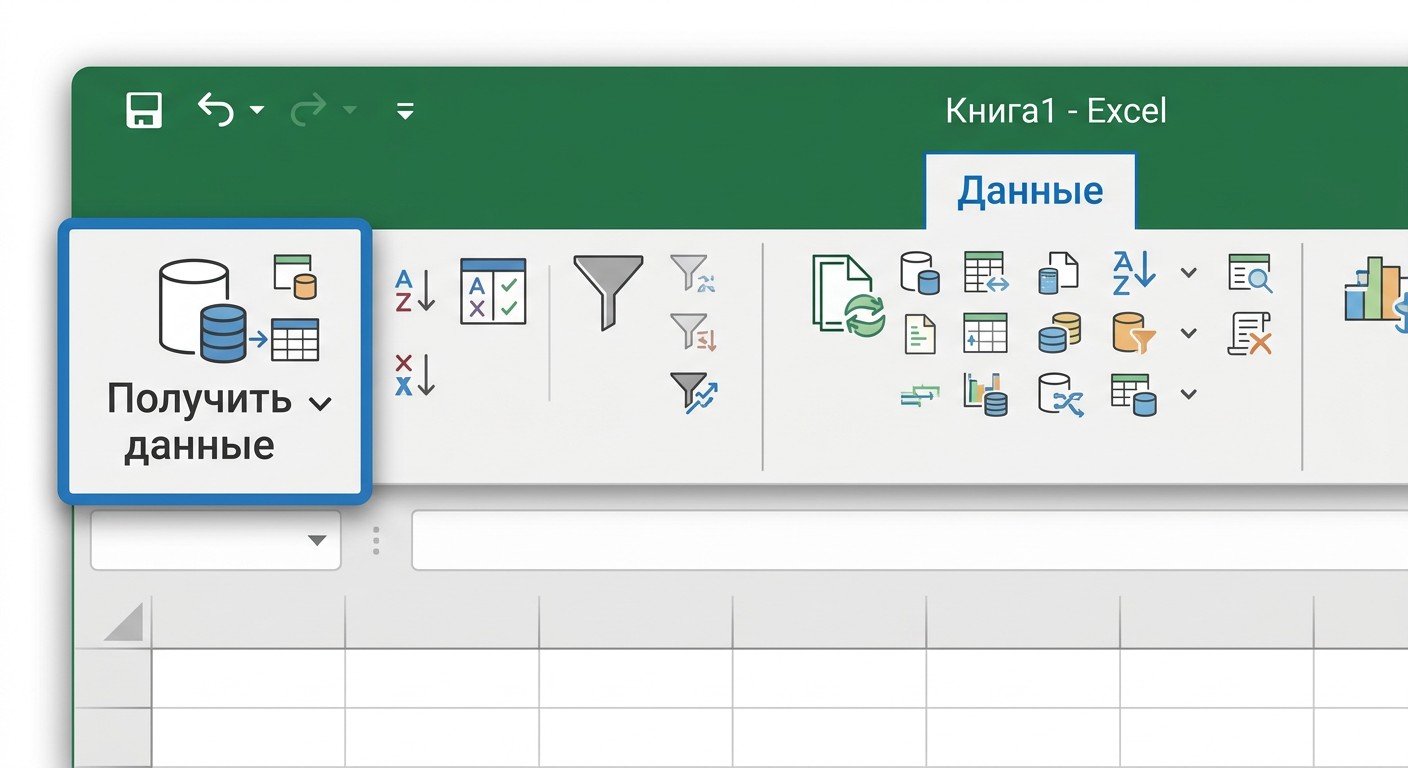
Task: Click the white cylinder with blue database icon
Action: point(919,272)
